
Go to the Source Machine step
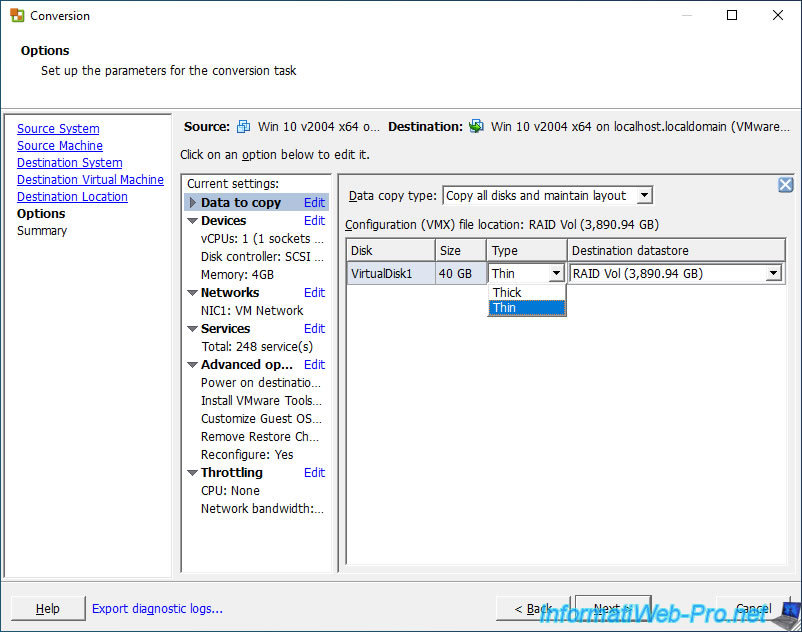point(60,146)
